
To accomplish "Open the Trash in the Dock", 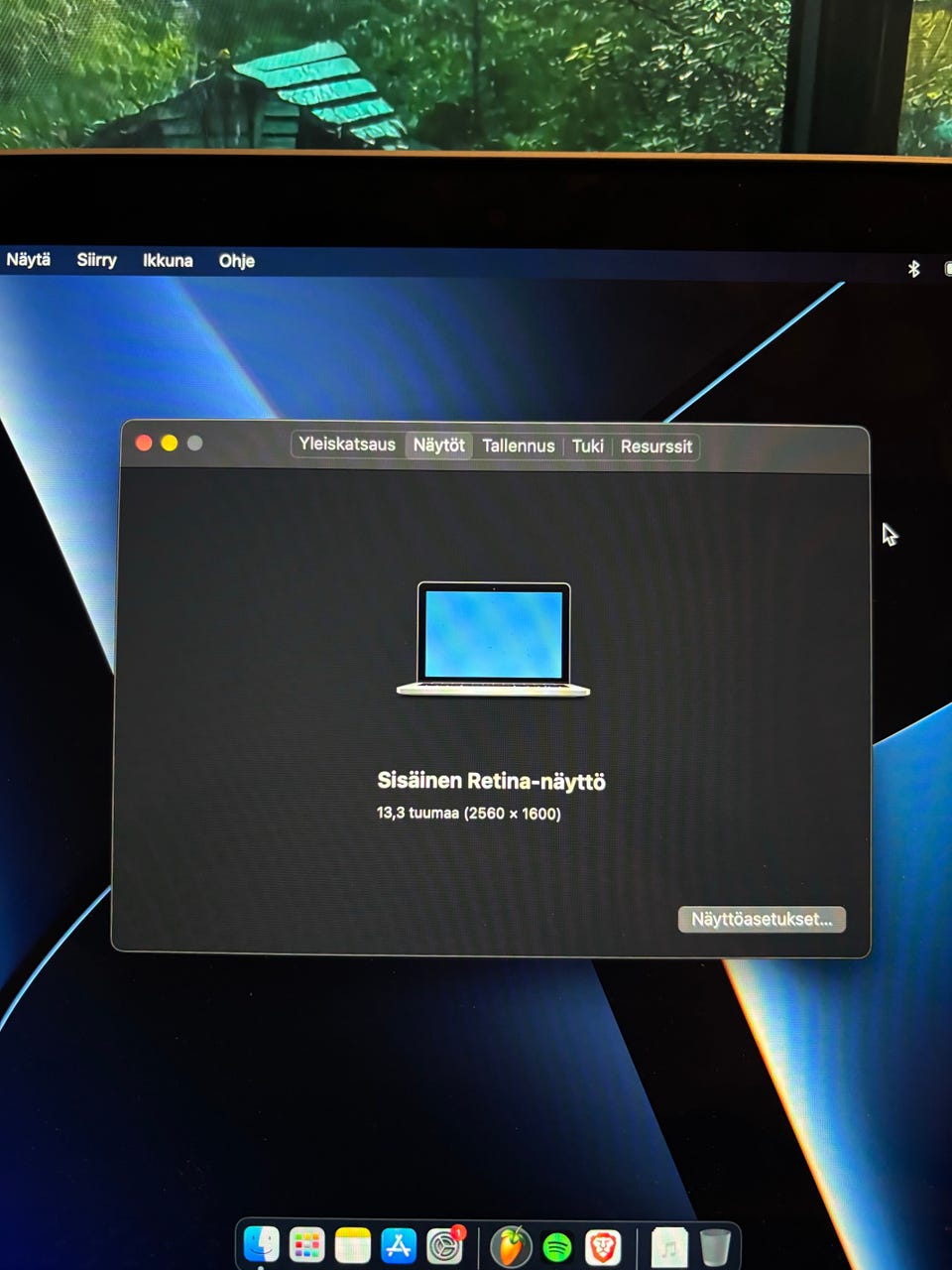I will click(714, 1247).
